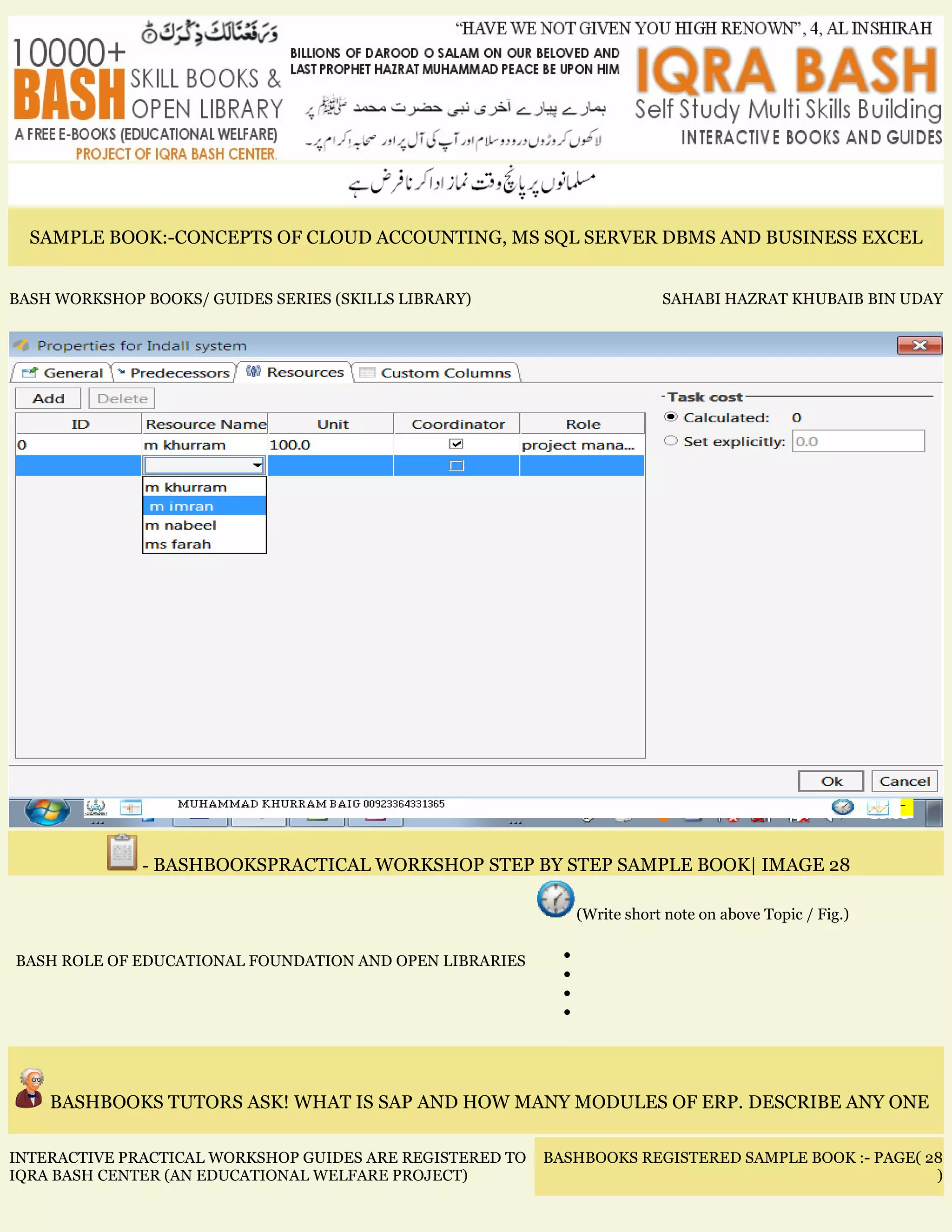Click the disabled Delete button
Screen dimensions: 952x1232
click(x=122, y=398)
